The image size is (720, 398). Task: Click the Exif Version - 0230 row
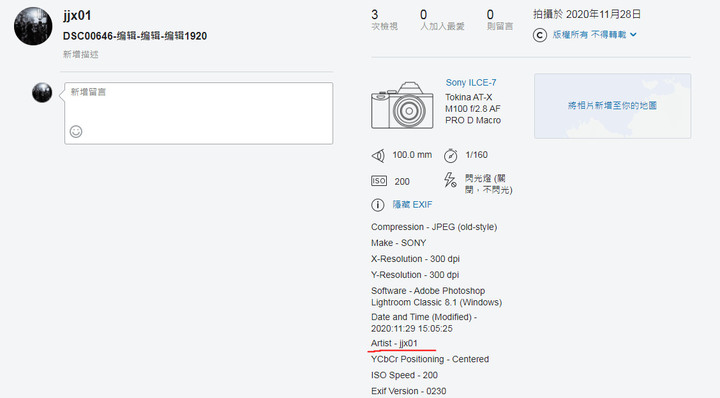pos(409,391)
